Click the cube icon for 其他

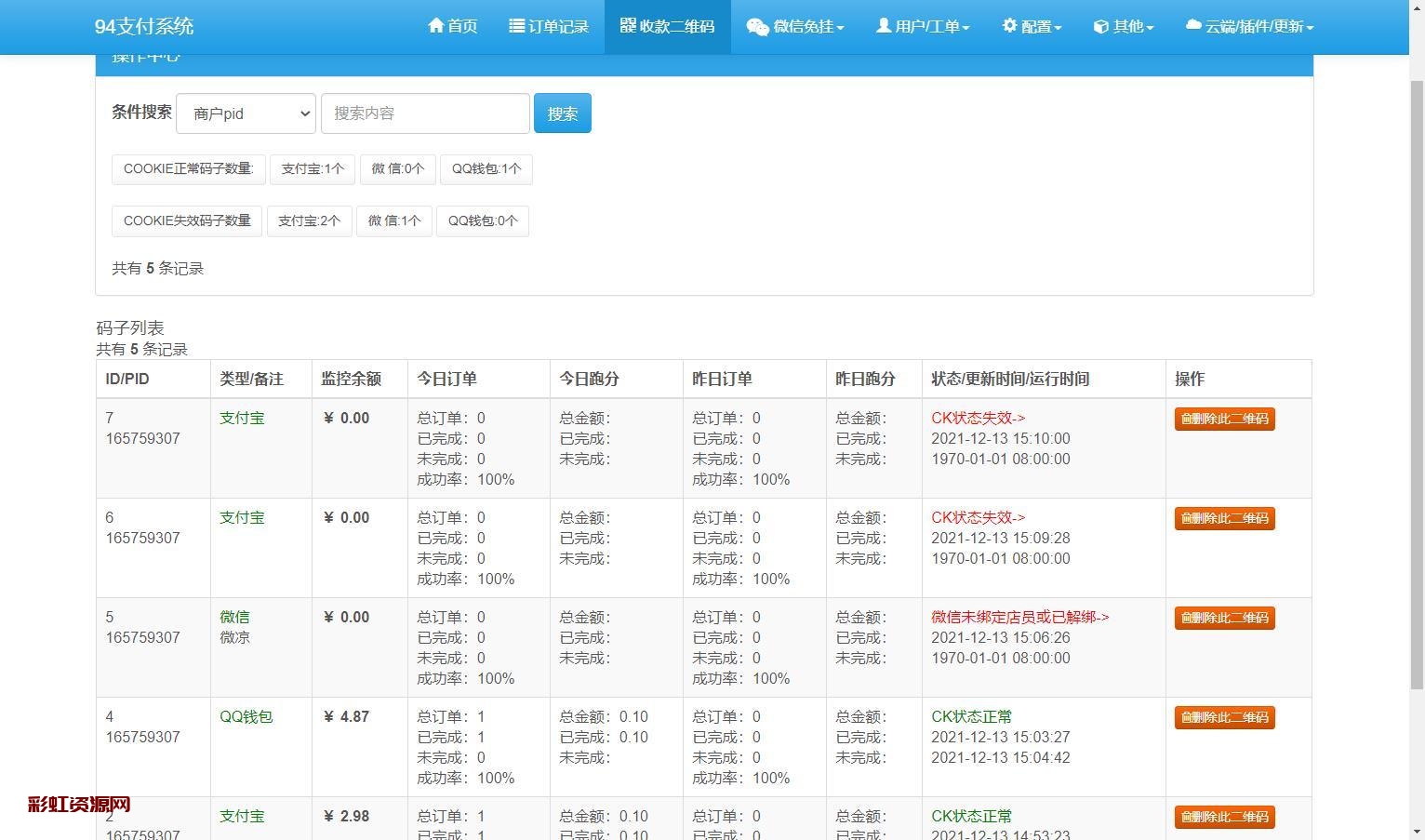[x=1100, y=27]
